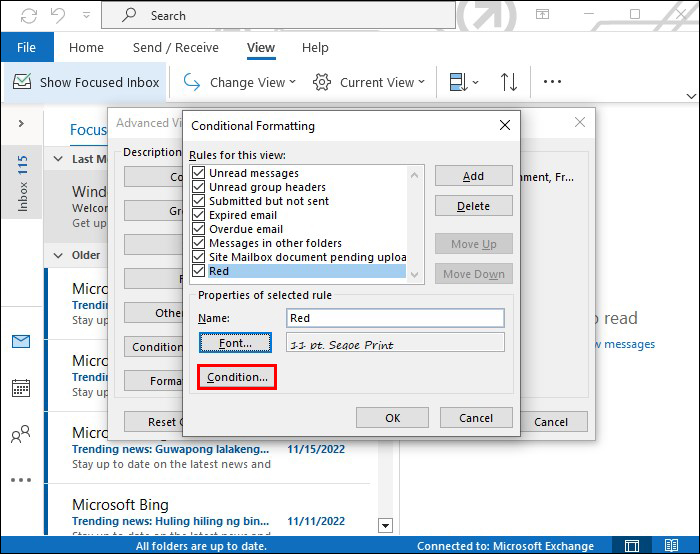The height and width of the screenshot is (554, 700).
Task: Open the Customize Quick Access Toolbar dropdown
Action: pyautogui.click(x=87, y=16)
